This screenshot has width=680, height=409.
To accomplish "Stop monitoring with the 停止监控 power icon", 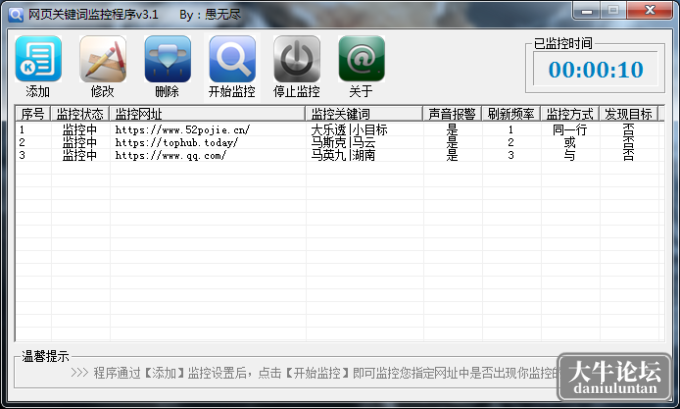I will [x=297, y=59].
